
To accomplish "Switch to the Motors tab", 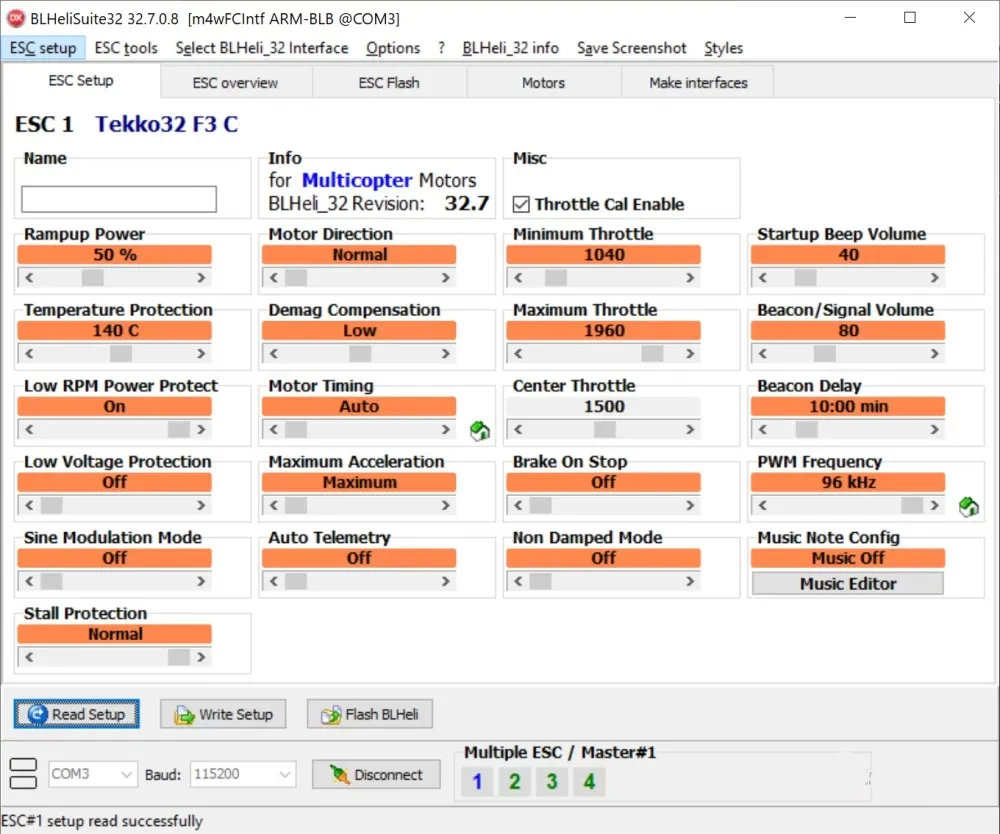I will coord(543,83).
